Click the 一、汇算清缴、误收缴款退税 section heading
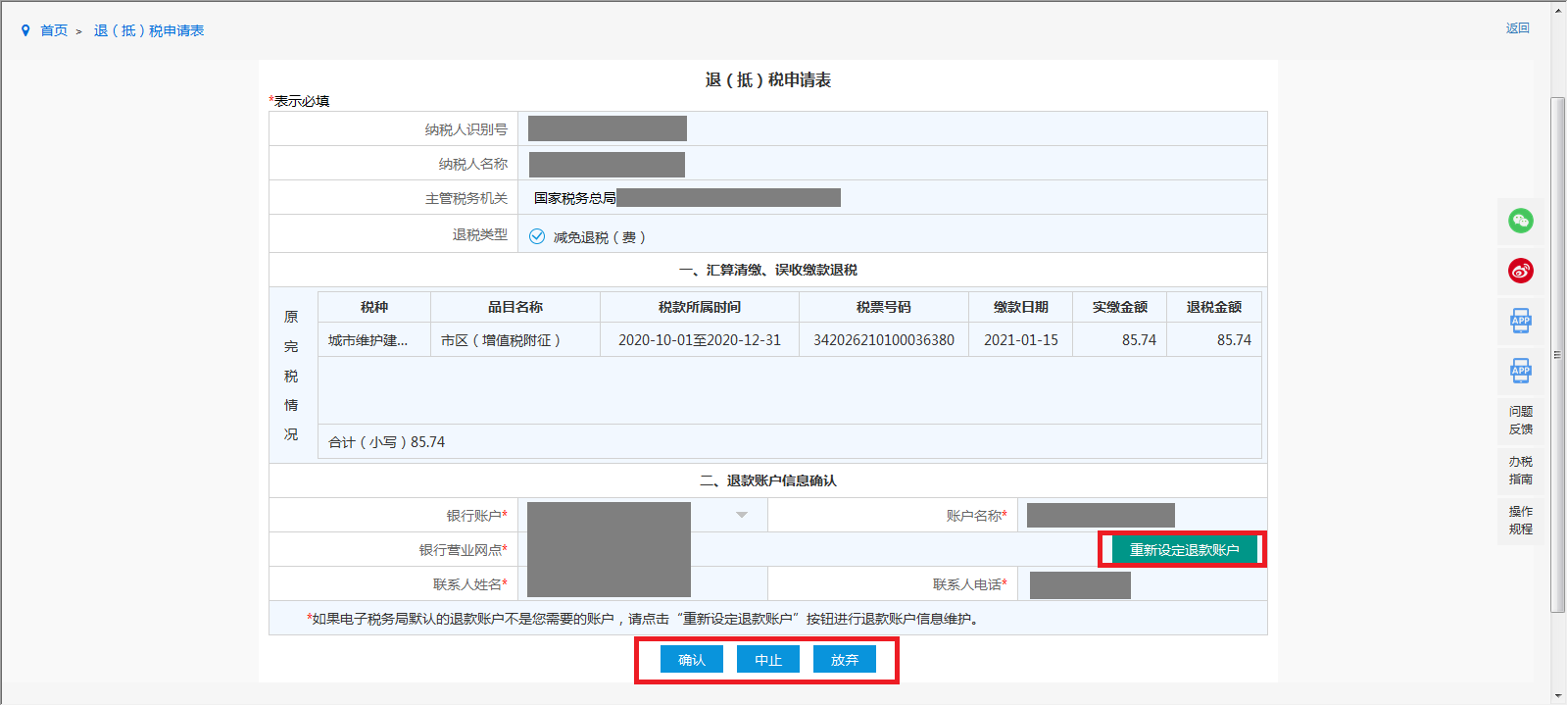The image size is (1568, 706). 768,270
